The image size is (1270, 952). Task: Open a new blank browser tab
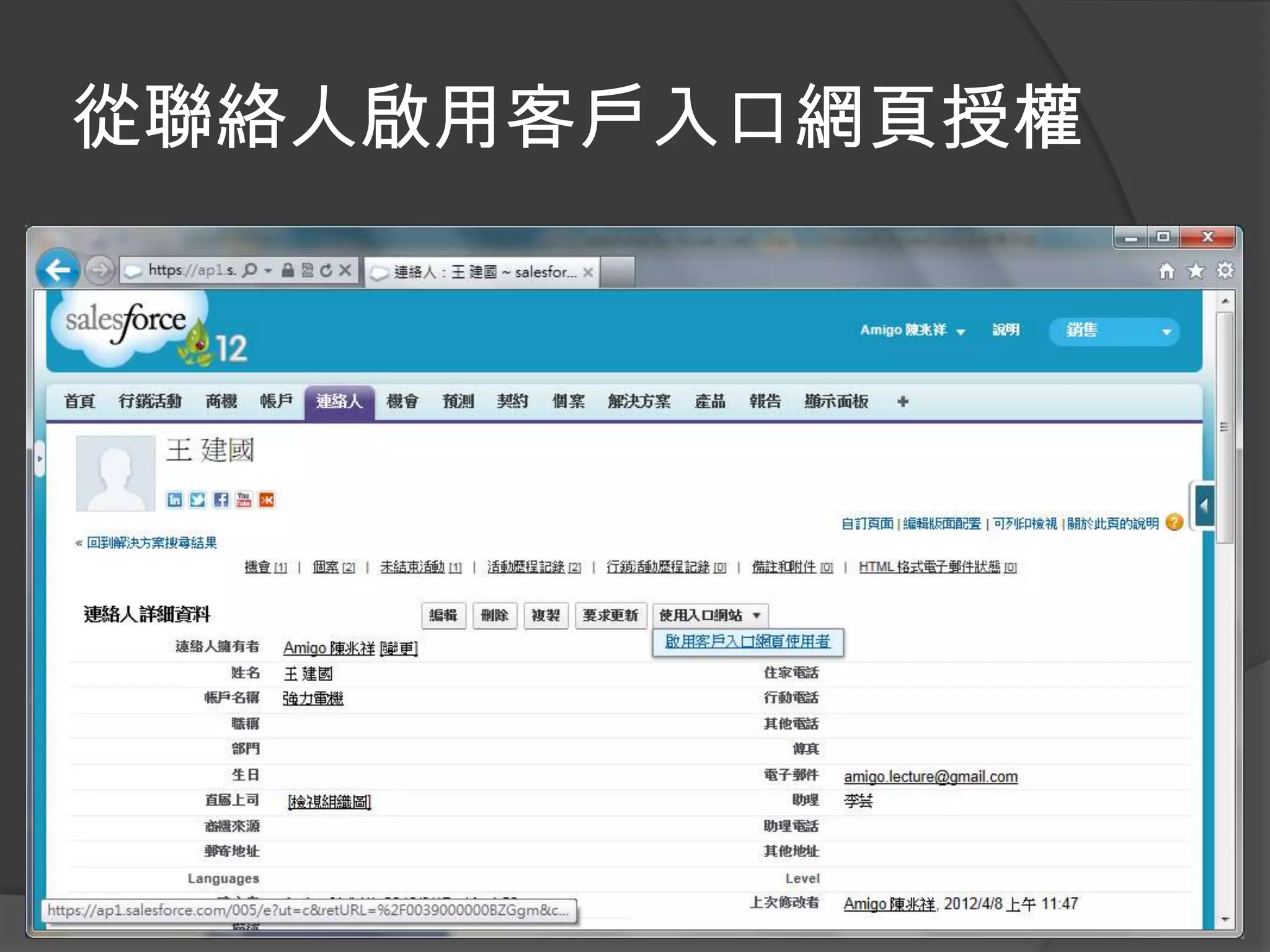618,272
